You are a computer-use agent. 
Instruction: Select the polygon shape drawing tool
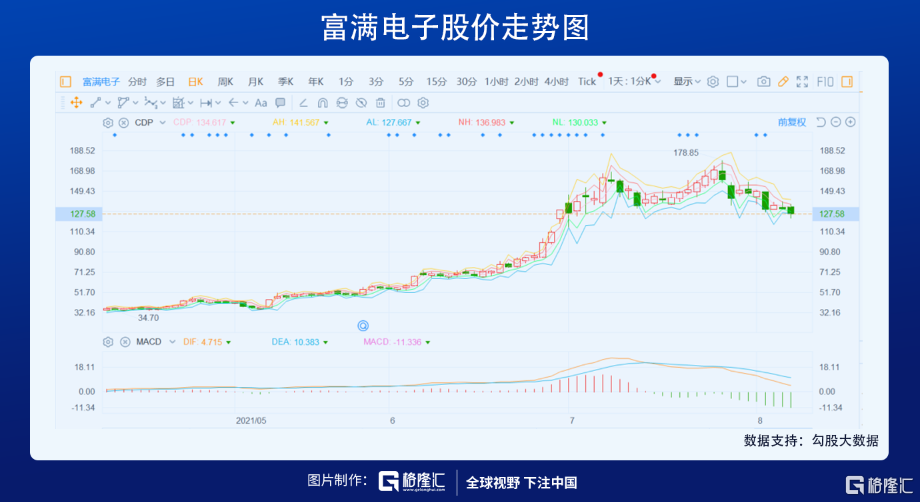point(123,103)
